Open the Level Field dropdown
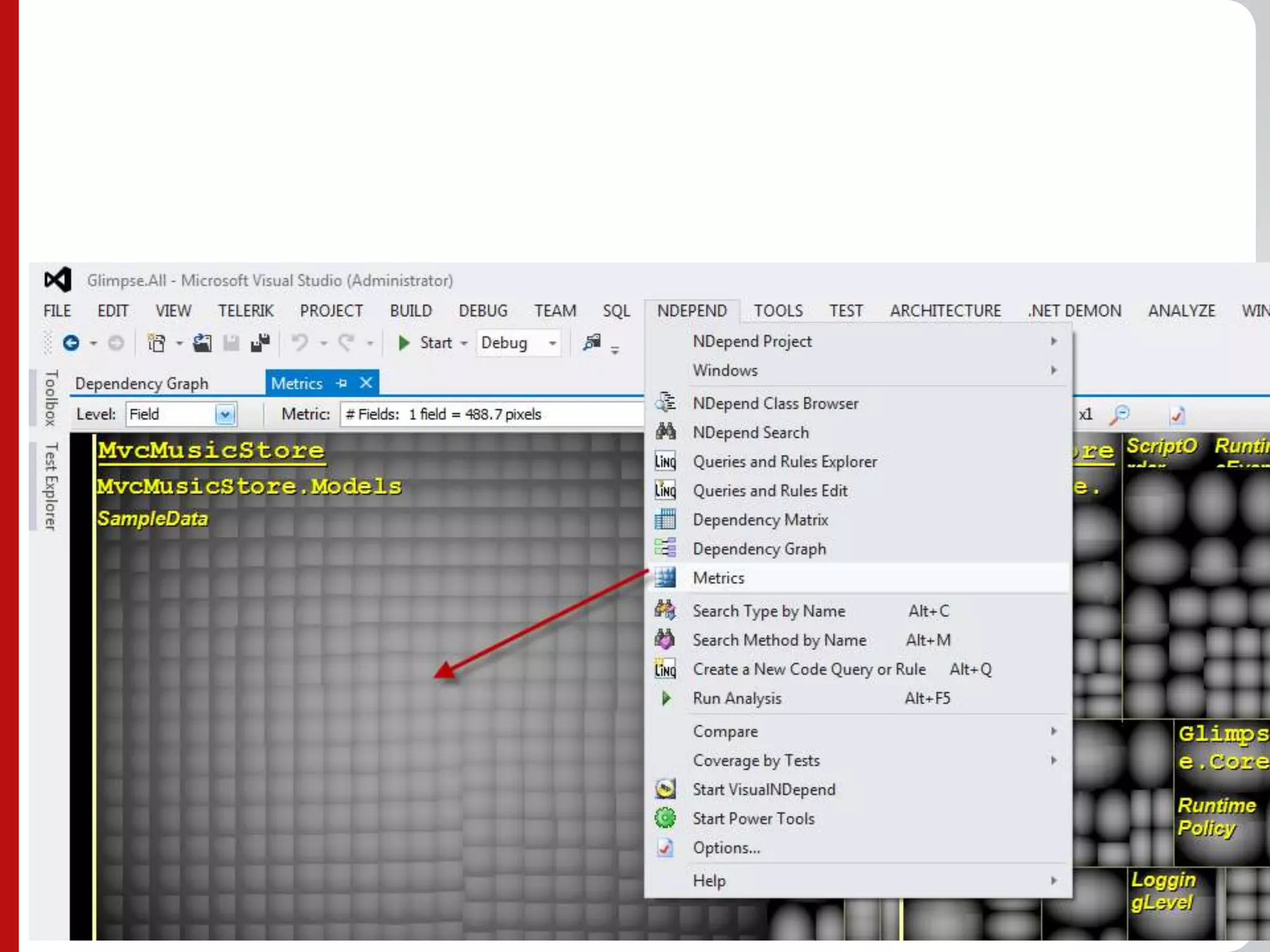1270x952 pixels. click(225, 414)
